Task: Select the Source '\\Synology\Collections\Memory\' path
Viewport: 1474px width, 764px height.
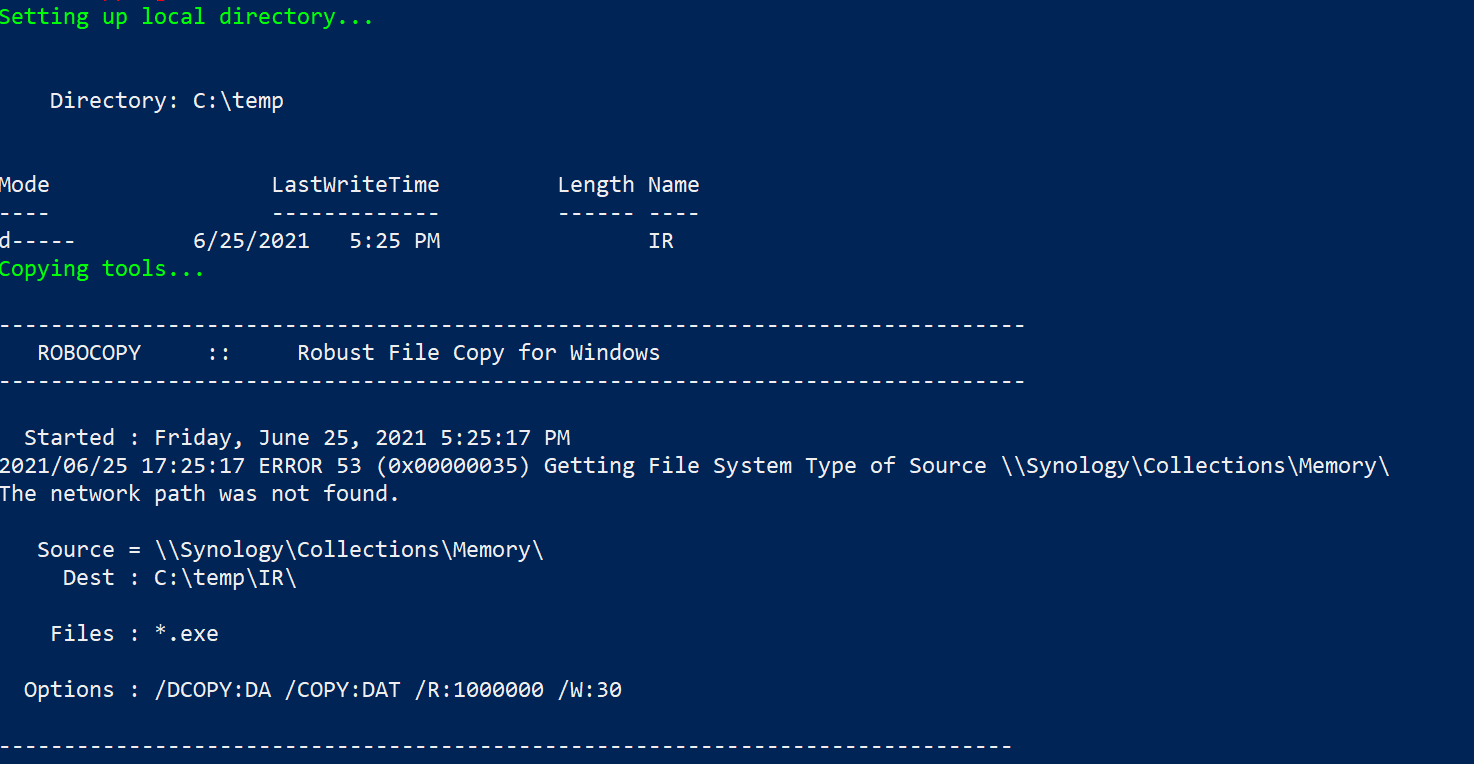Action: (349, 549)
